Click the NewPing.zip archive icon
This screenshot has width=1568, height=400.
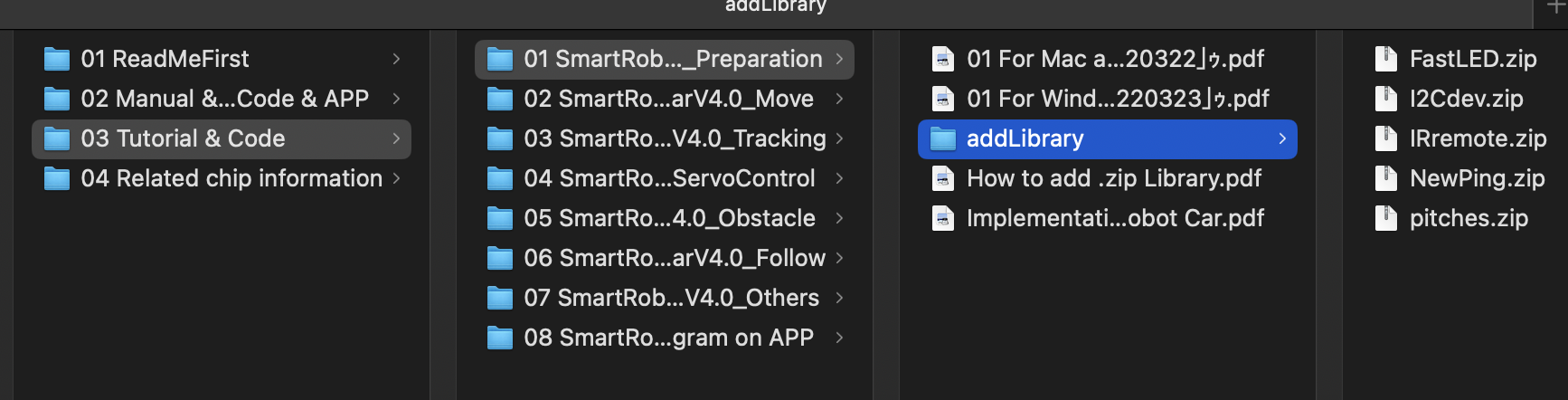click(1385, 178)
